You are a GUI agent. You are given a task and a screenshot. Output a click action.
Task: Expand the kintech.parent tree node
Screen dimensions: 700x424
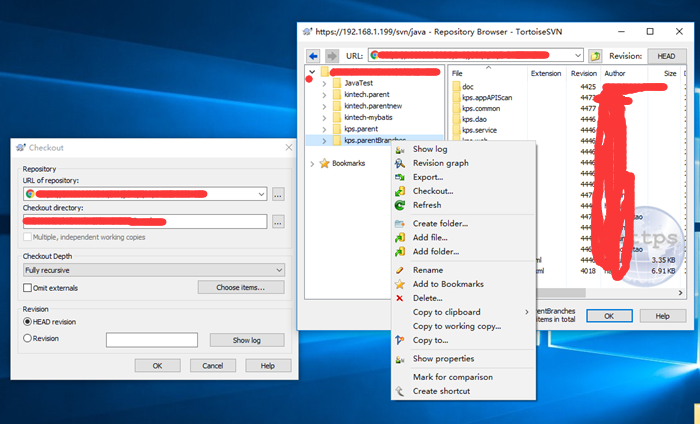(x=325, y=95)
